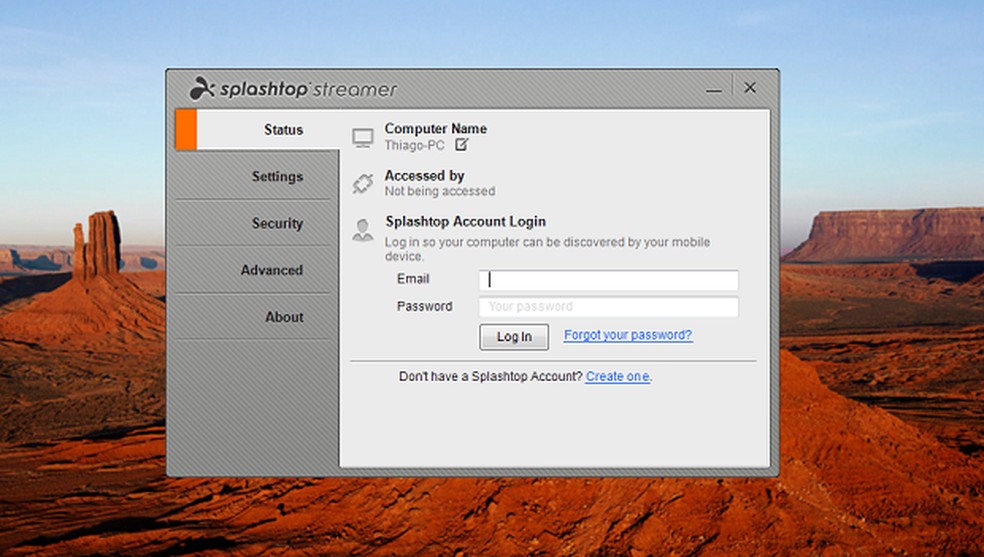Image resolution: width=984 pixels, height=557 pixels.
Task: Open the Settings tab
Action: pos(277,177)
